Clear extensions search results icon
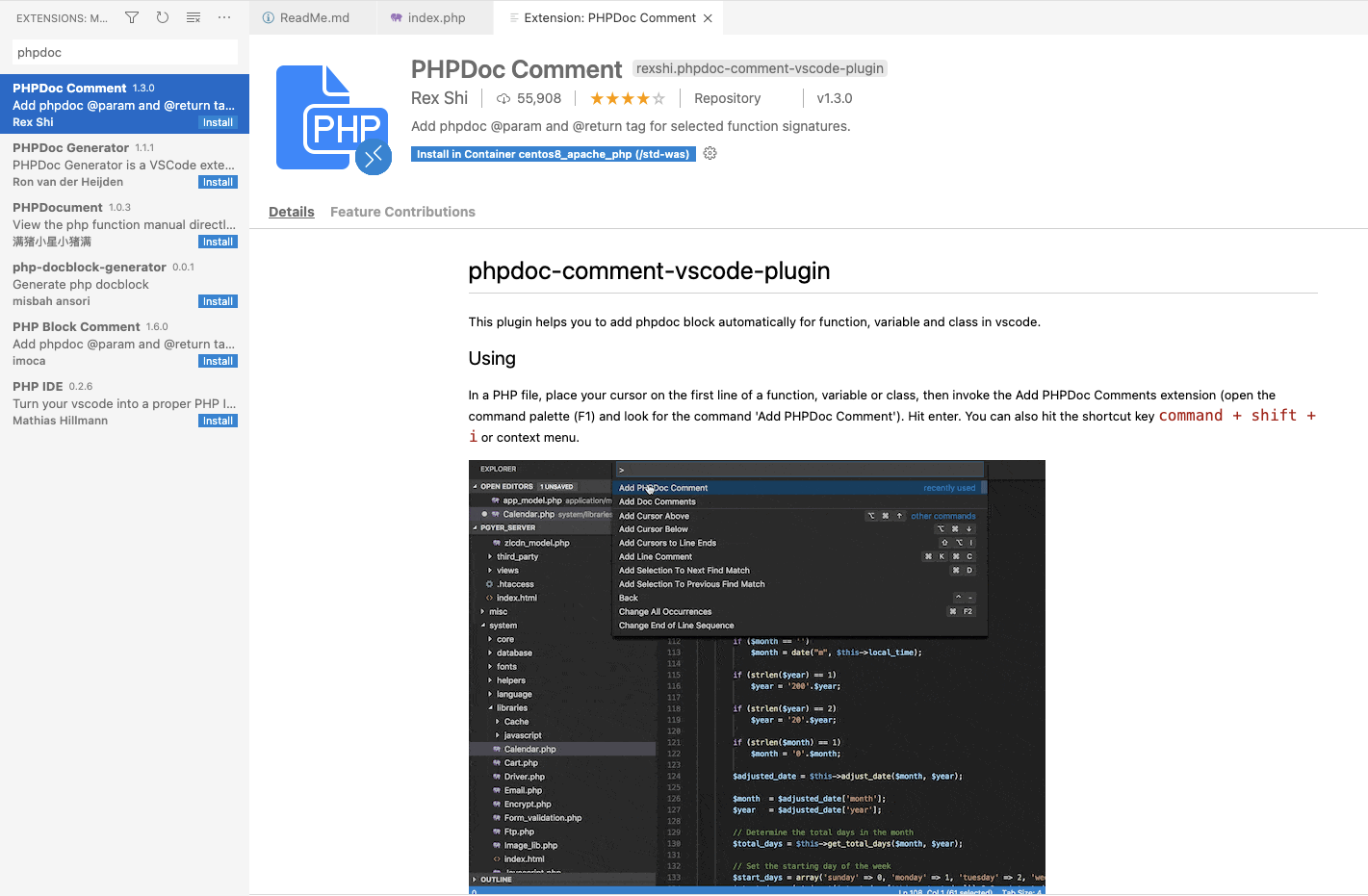The width and height of the screenshot is (1368, 896). point(194,17)
